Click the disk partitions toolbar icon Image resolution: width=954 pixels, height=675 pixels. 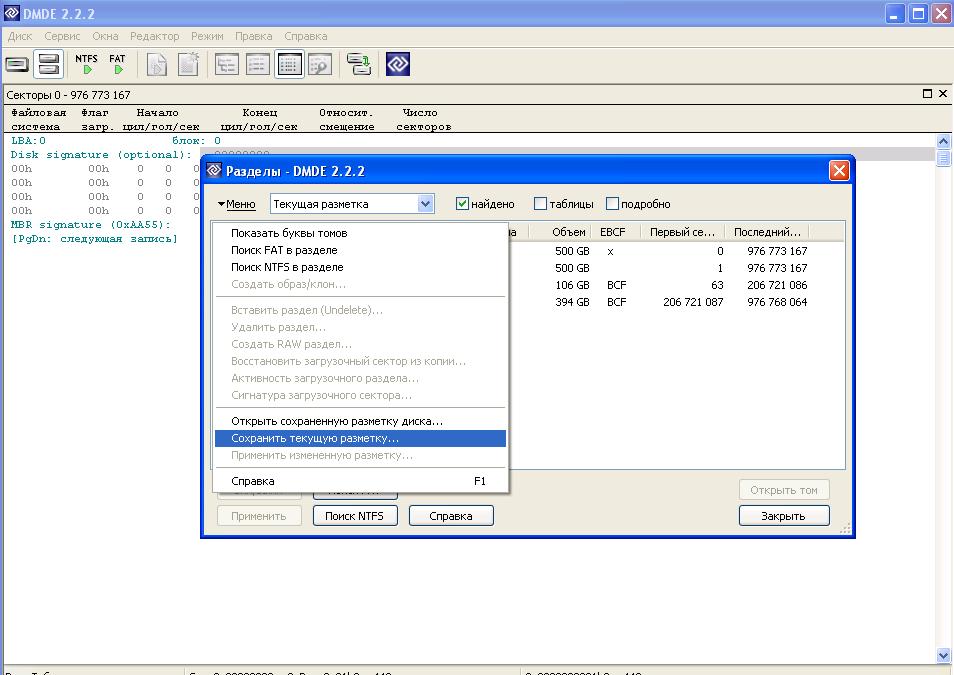coord(48,65)
